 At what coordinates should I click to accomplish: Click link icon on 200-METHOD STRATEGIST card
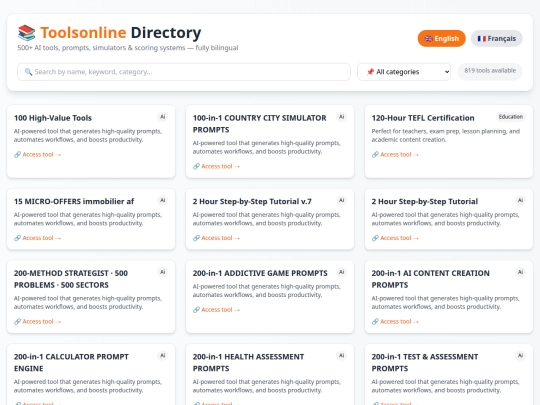tap(18, 322)
